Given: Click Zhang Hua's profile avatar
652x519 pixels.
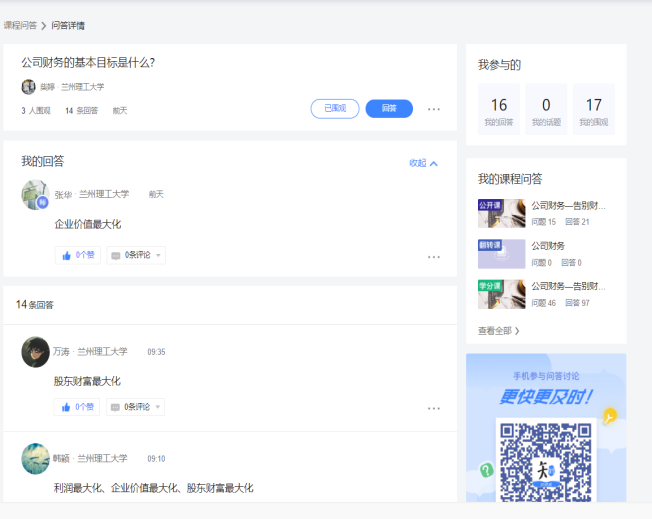Looking at the screenshot, I should (35, 194).
